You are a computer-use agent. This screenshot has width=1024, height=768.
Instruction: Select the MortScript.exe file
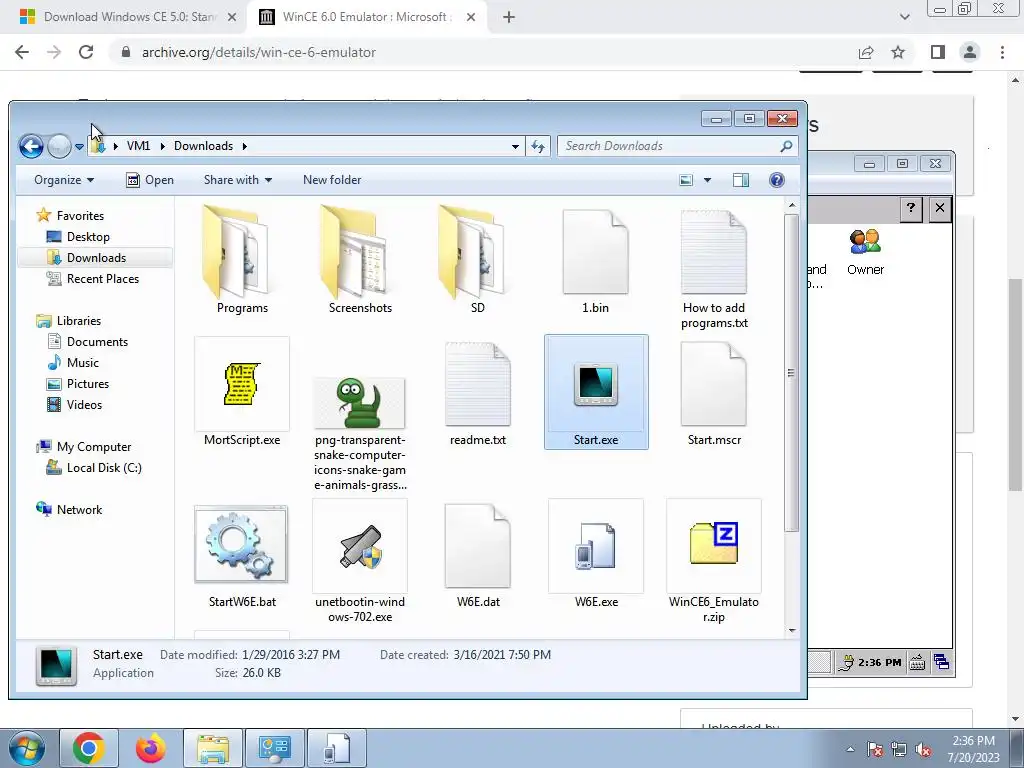pyautogui.click(x=242, y=392)
